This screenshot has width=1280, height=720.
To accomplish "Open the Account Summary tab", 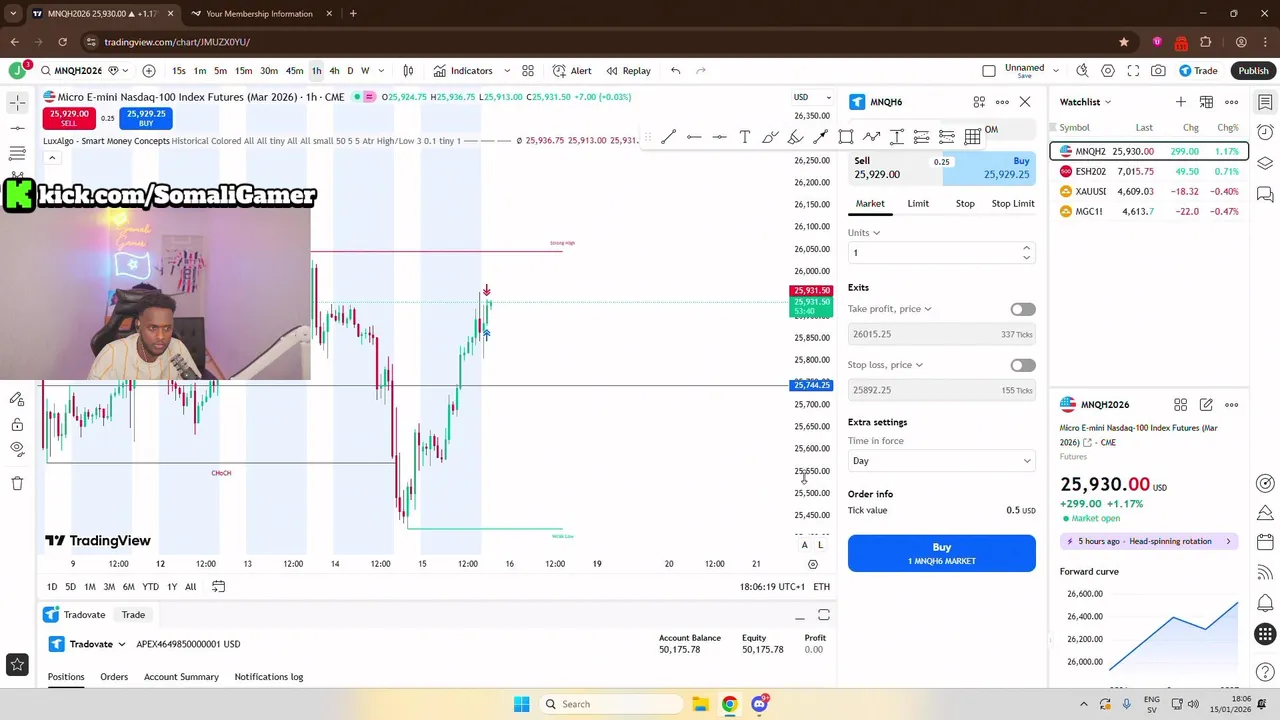I will pyautogui.click(x=181, y=677).
